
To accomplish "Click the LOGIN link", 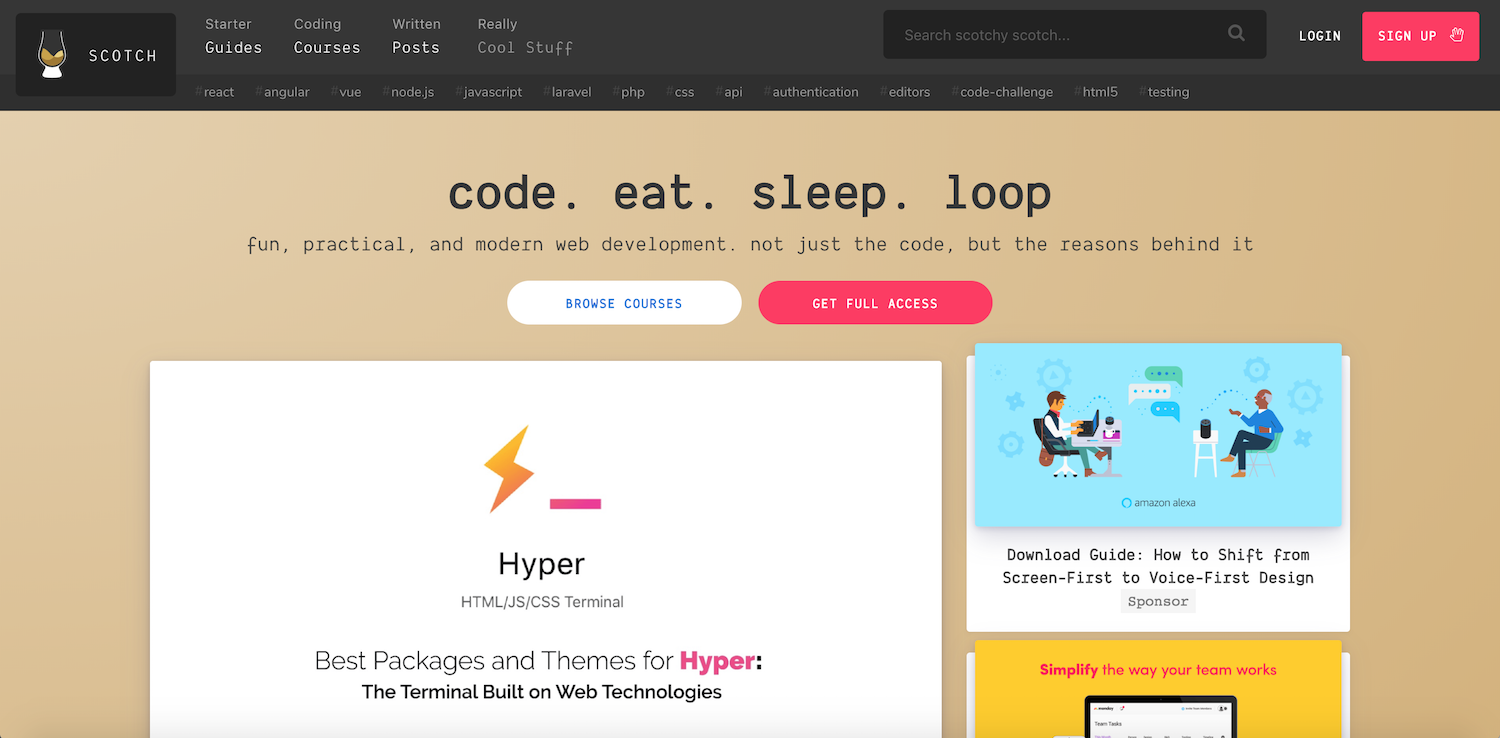I will [x=1320, y=36].
